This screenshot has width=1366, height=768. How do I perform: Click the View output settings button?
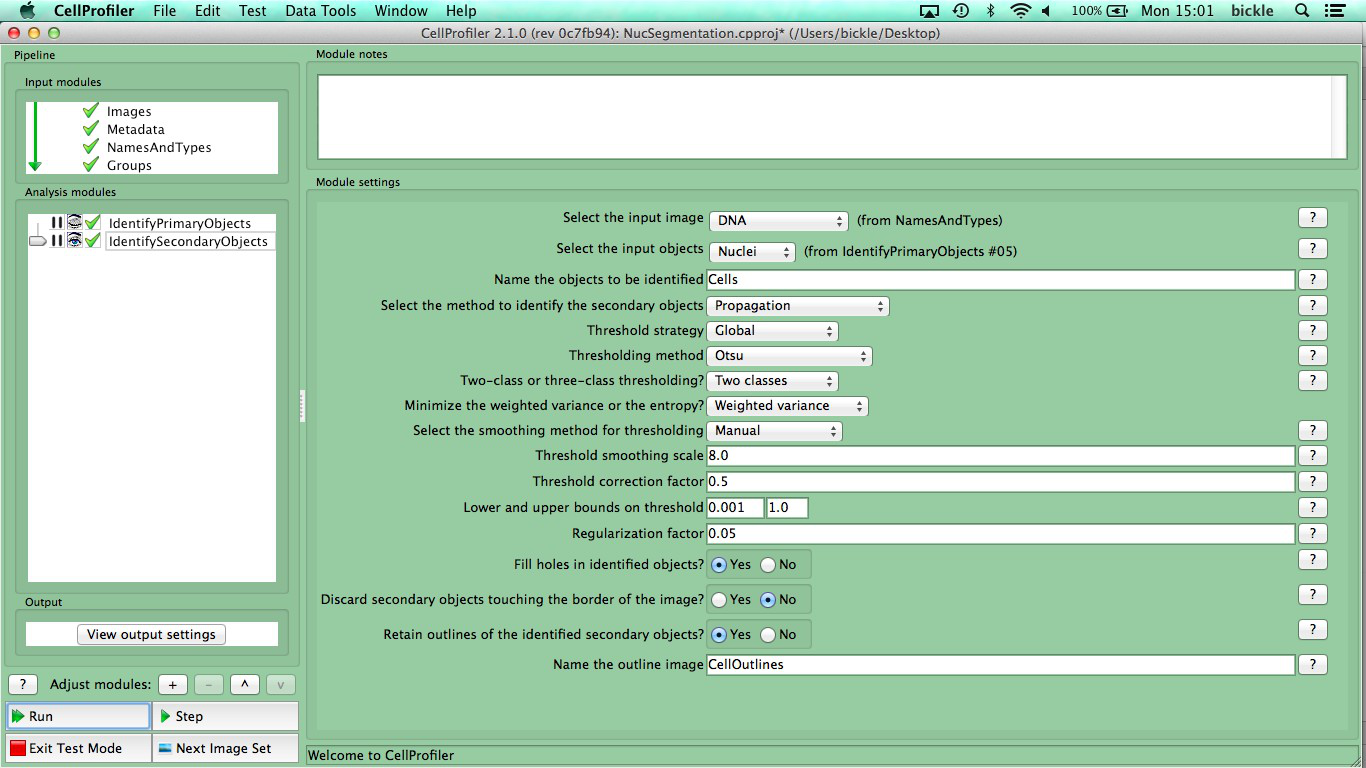151,634
